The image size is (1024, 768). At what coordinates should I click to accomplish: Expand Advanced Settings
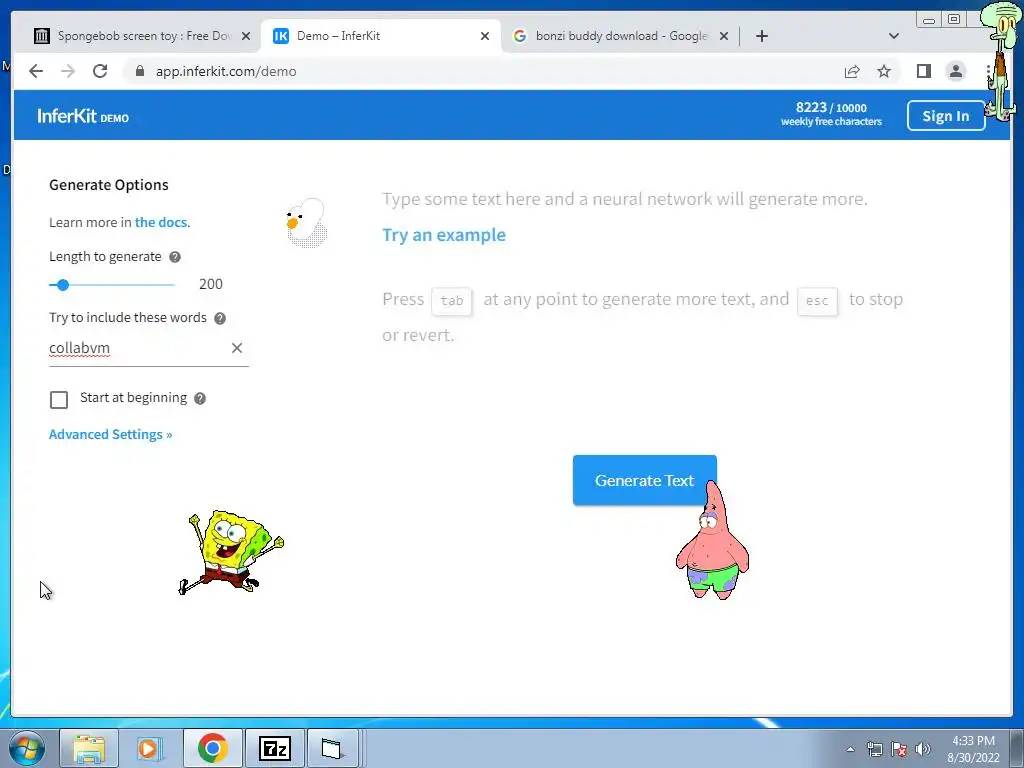pos(110,434)
